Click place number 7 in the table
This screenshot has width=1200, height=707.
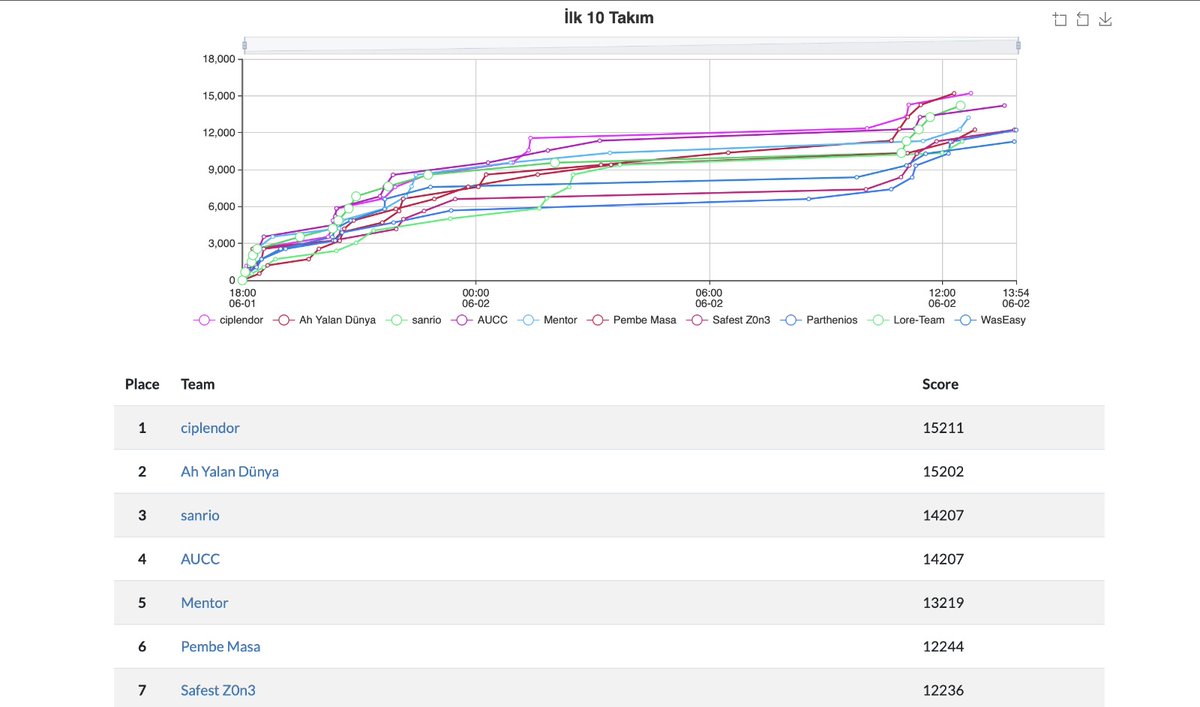(x=142, y=690)
